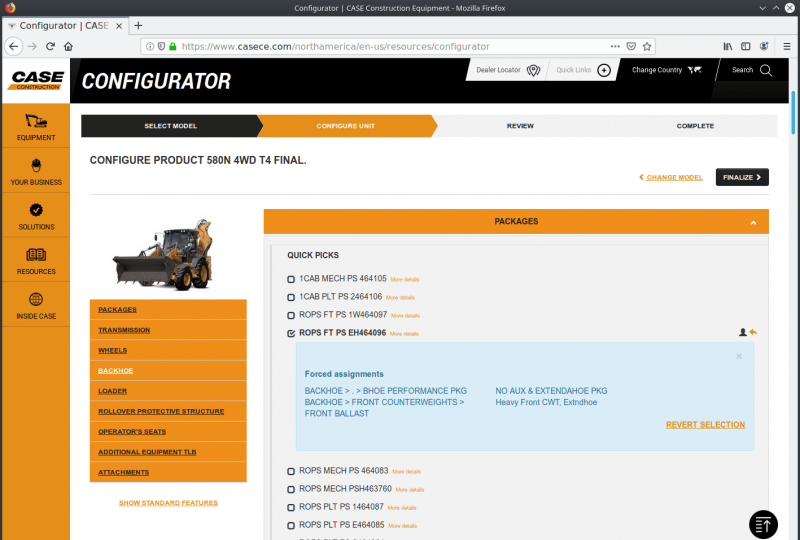Jump to Packages in left menu
The width and height of the screenshot is (800, 540).
[x=117, y=309]
